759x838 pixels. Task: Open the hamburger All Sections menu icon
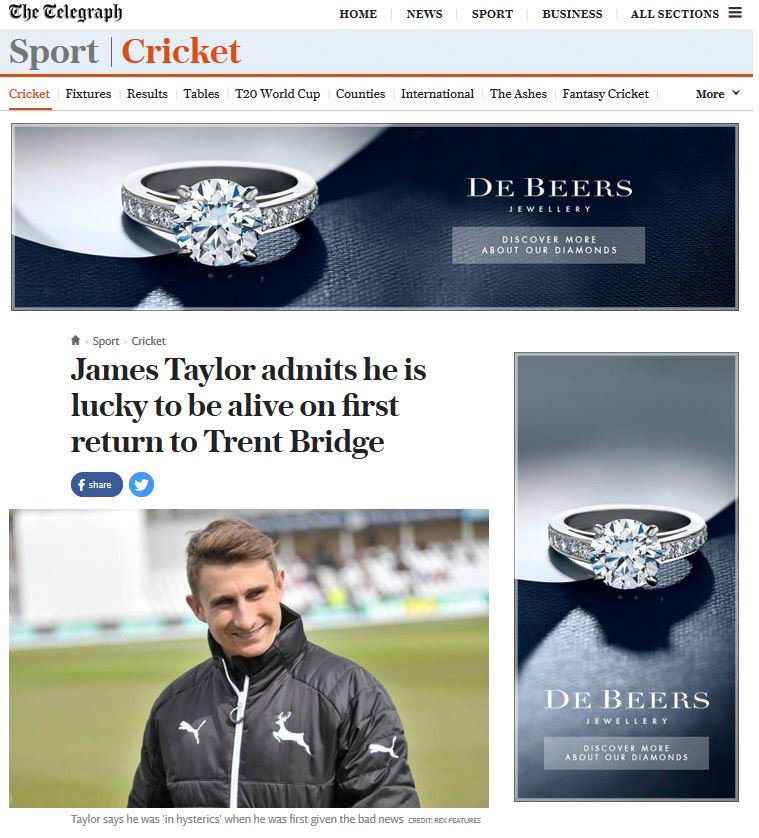tap(735, 13)
